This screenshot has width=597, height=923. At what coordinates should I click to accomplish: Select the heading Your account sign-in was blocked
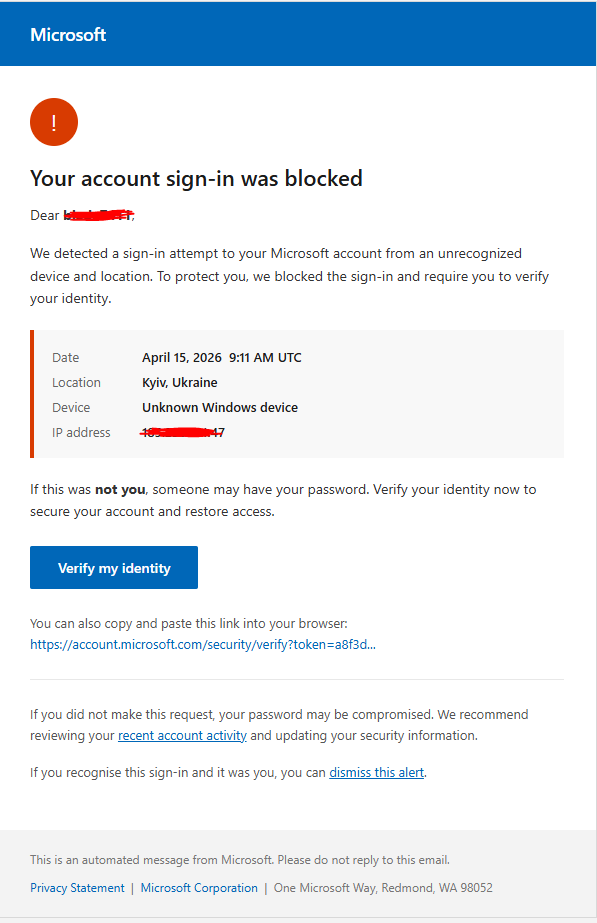[x=196, y=178]
